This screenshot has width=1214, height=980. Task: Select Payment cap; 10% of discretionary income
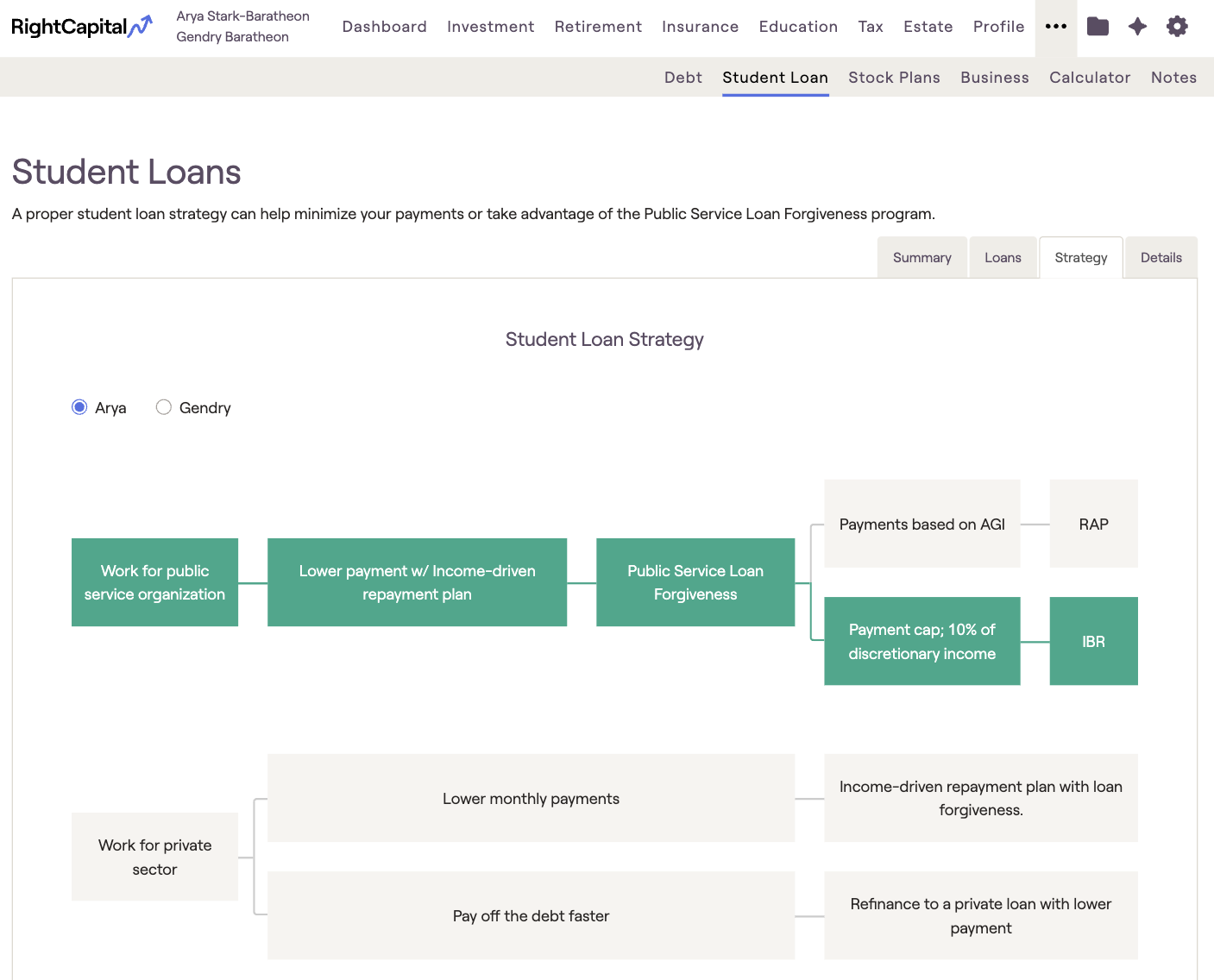pyautogui.click(x=922, y=641)
